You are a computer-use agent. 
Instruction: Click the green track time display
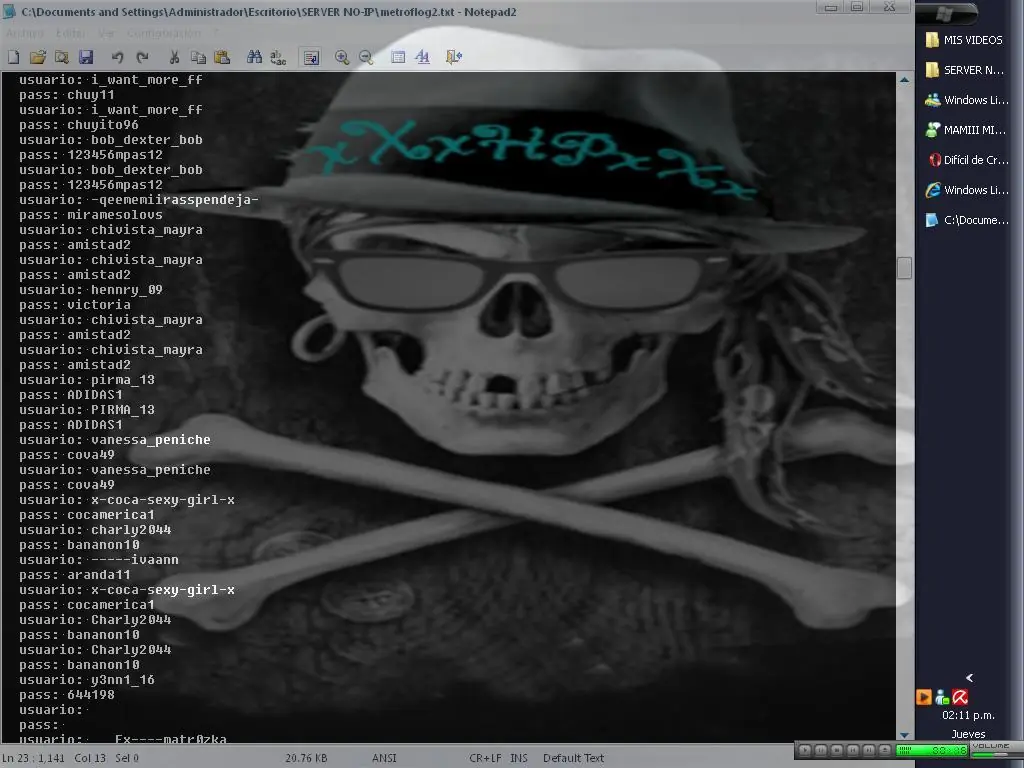pos(932,750)
